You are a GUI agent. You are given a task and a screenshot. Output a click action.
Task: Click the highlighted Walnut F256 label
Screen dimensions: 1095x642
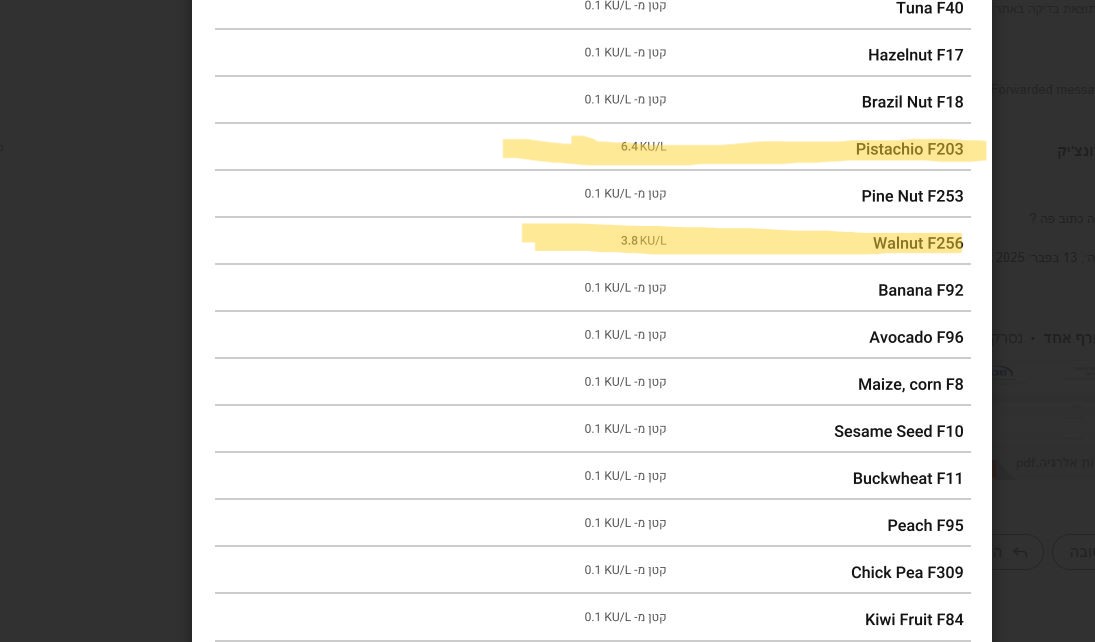[x=917, y=244]
